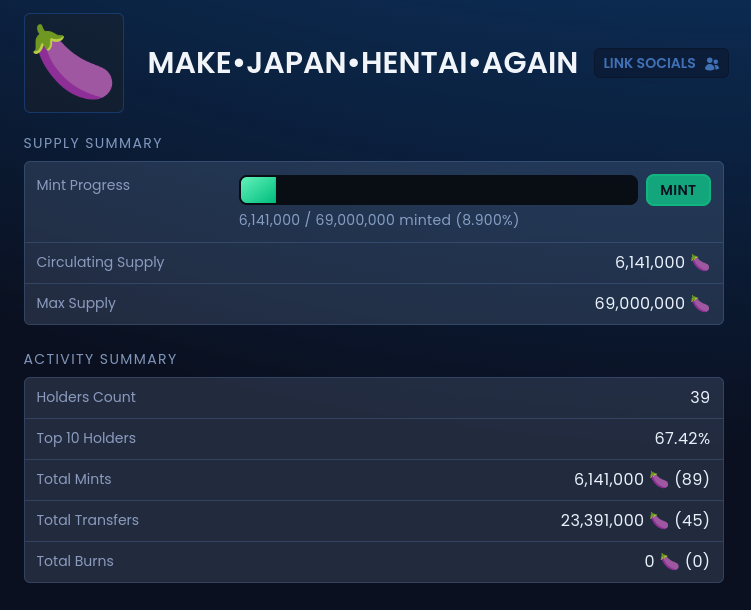Click the mint progress bar

point(438,190)
